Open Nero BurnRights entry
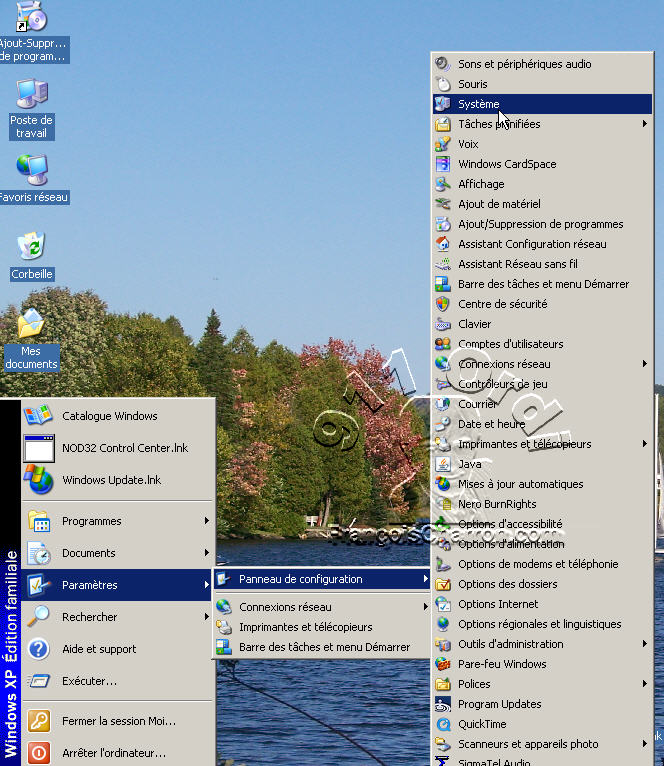 tap(542, 504)
